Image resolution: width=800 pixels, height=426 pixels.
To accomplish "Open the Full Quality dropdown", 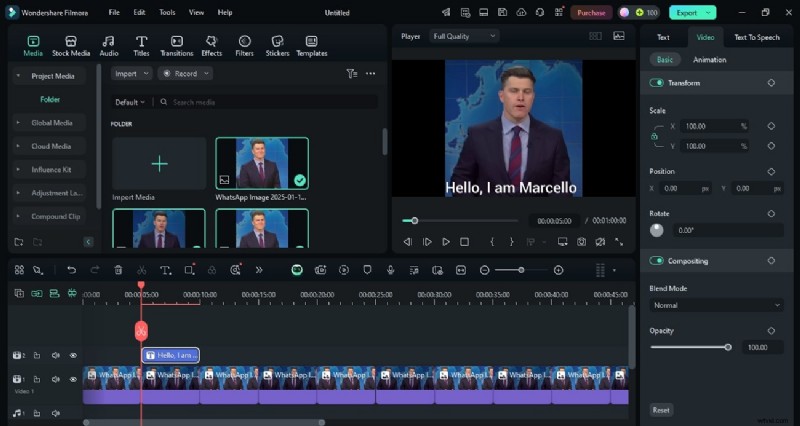I will (463, 36).
